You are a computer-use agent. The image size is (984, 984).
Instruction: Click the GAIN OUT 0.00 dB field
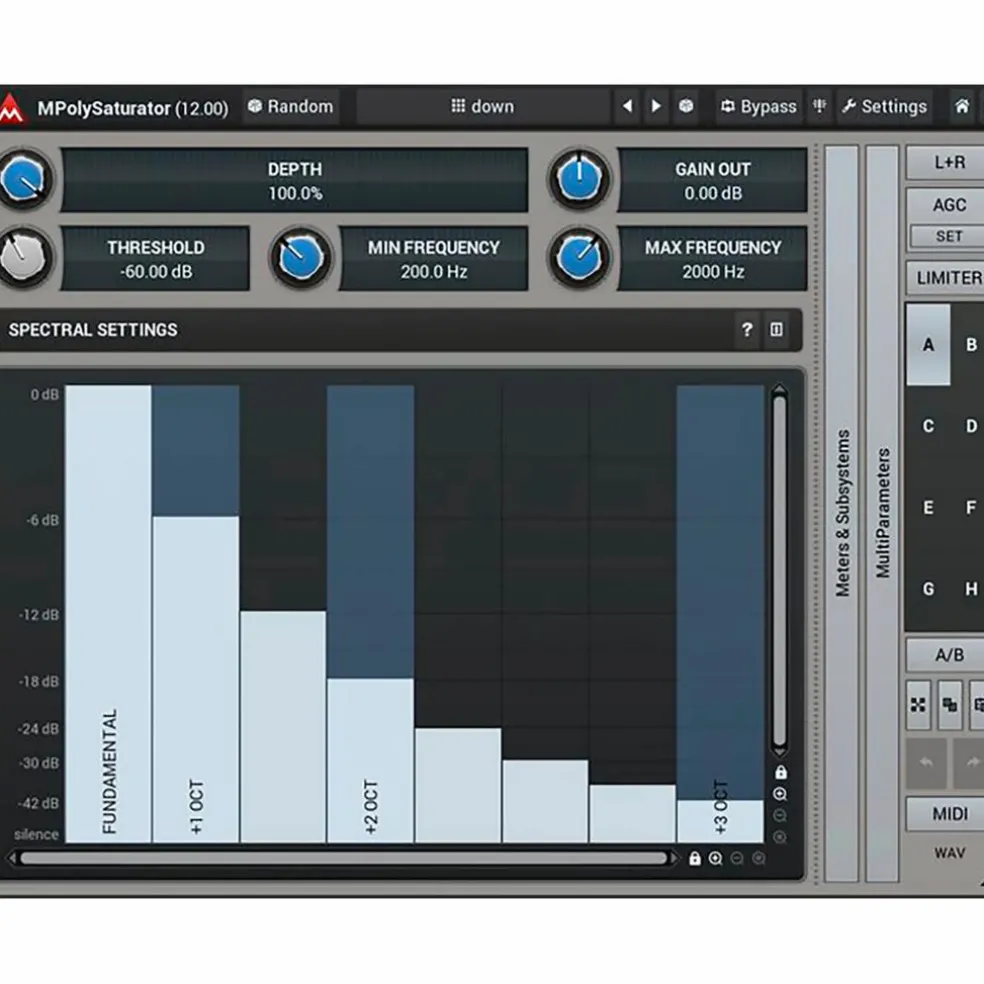click(712, 181)
